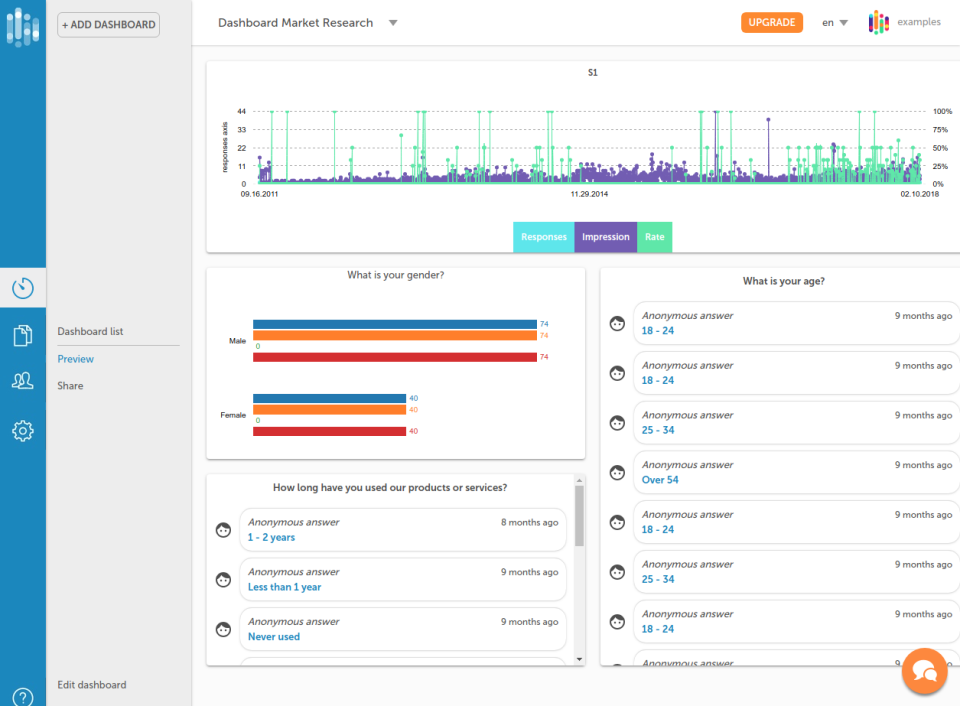960x706 pixels.
Task: Open the orange live chat bubble
Action: [x=924, y=671]
